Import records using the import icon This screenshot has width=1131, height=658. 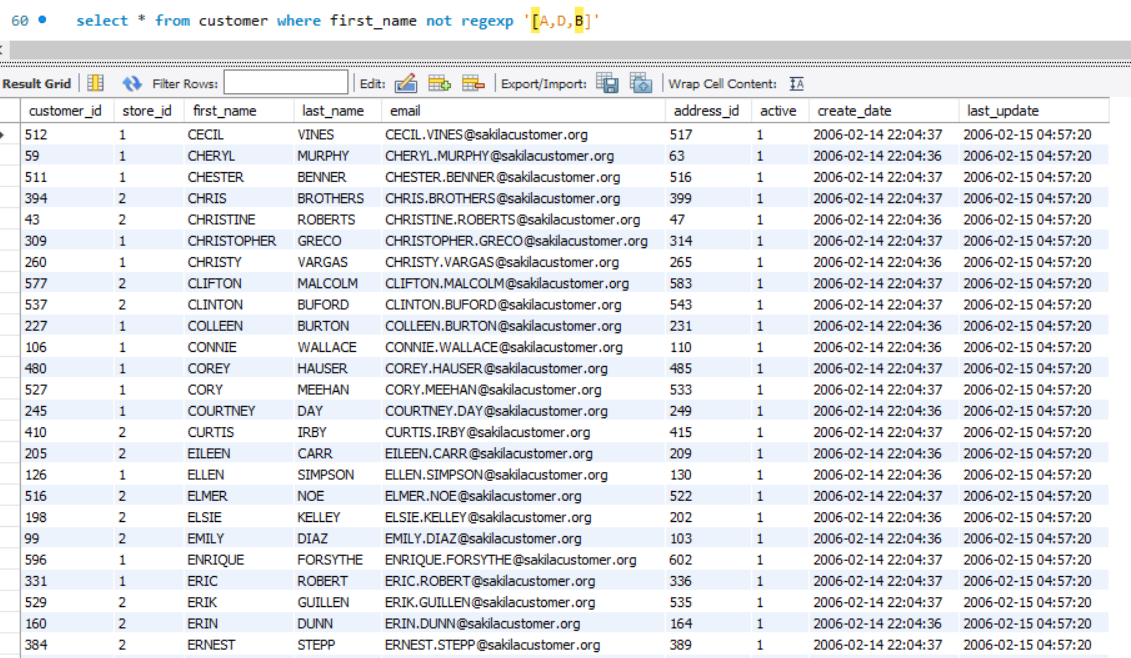[641, 83]
